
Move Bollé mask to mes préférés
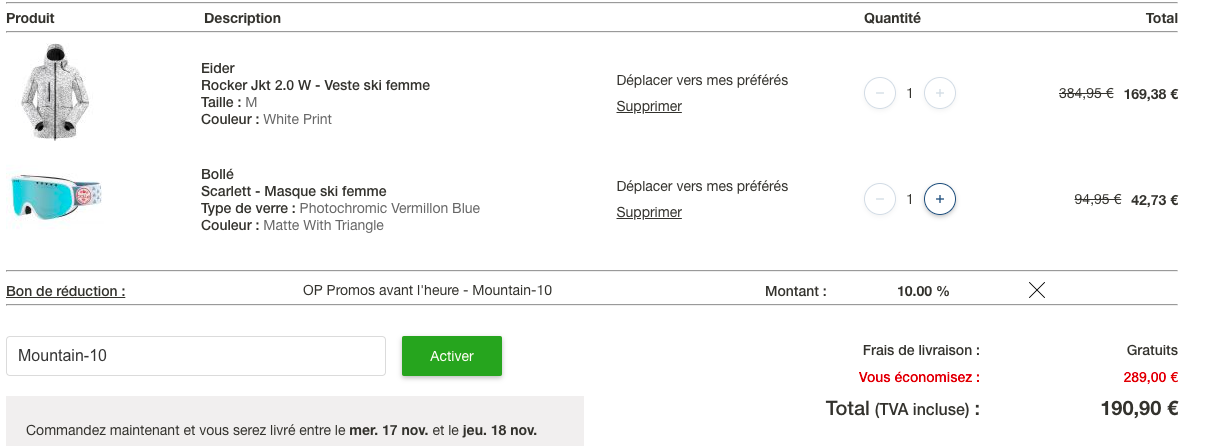pos(702,186)
